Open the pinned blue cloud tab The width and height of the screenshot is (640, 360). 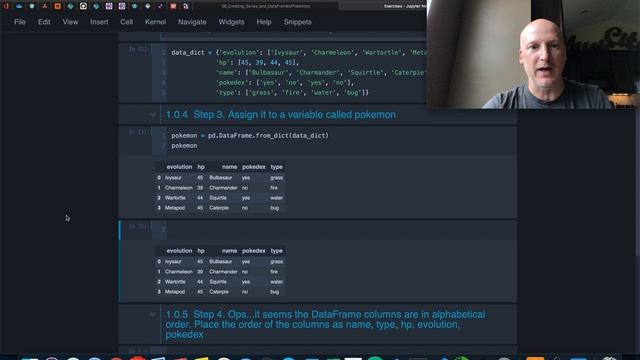(19, 6)
